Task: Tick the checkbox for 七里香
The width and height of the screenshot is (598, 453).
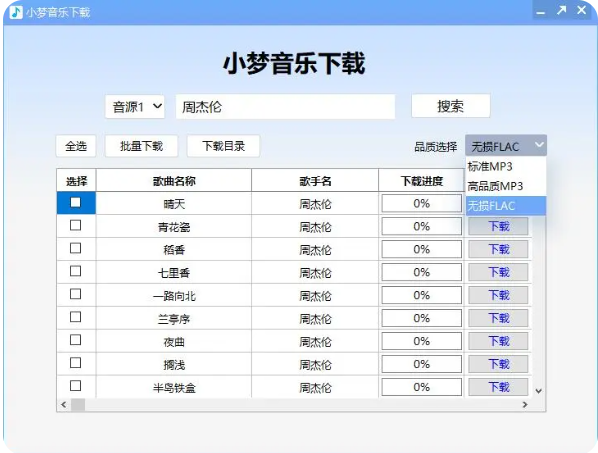Action: tap(76, 271)
